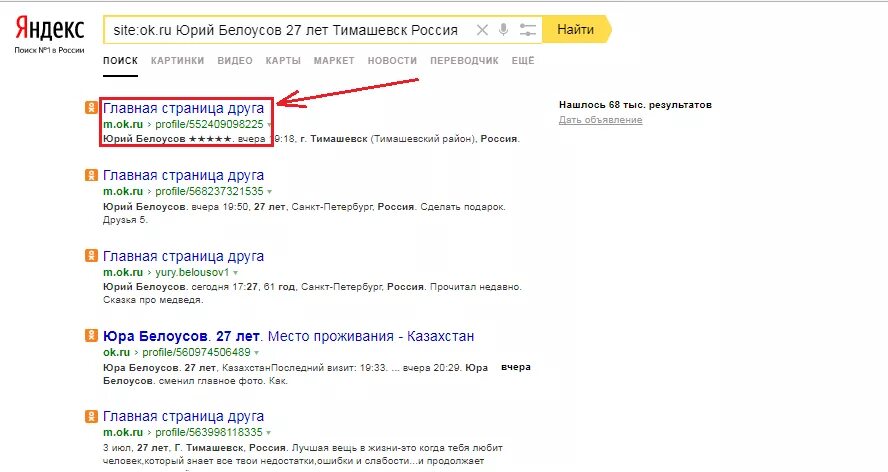Open the ПЕРЕВОДЧИК tab
This screenshot has height=472, width=888.
pyautogui.click(x=464, y=61)
